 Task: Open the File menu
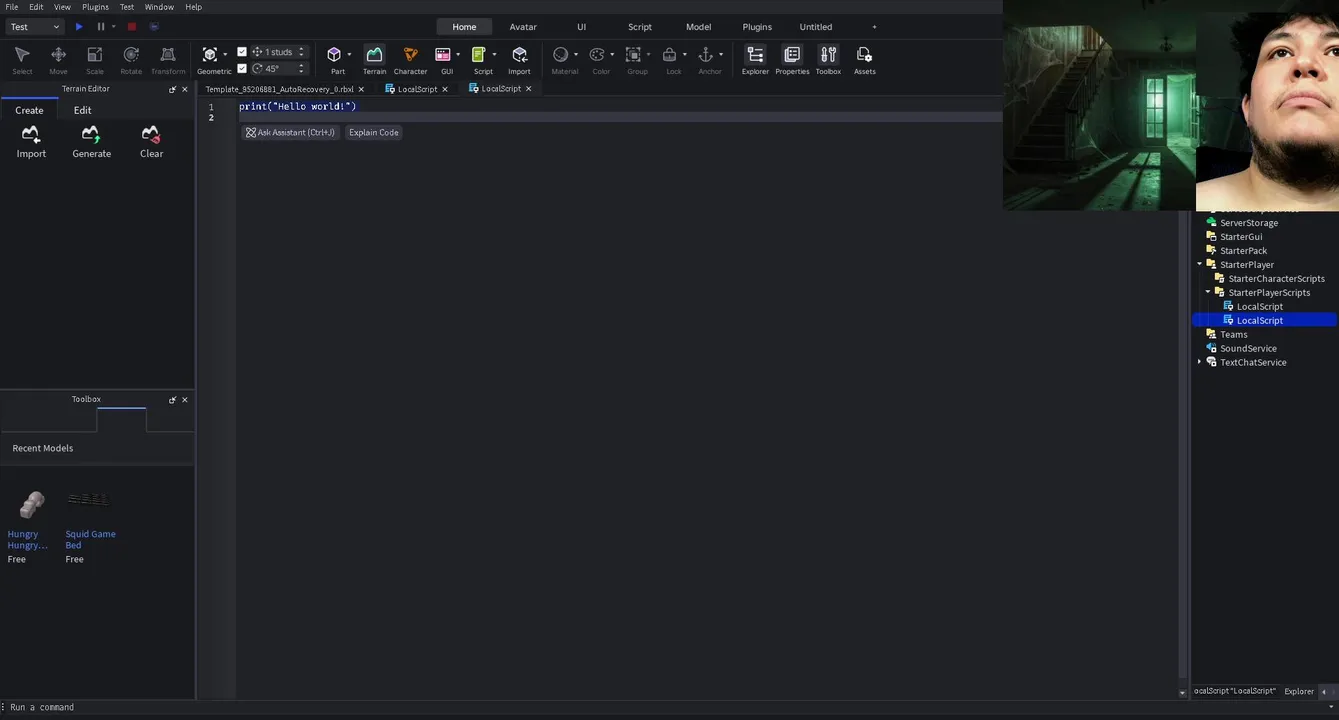pos(12,7)
